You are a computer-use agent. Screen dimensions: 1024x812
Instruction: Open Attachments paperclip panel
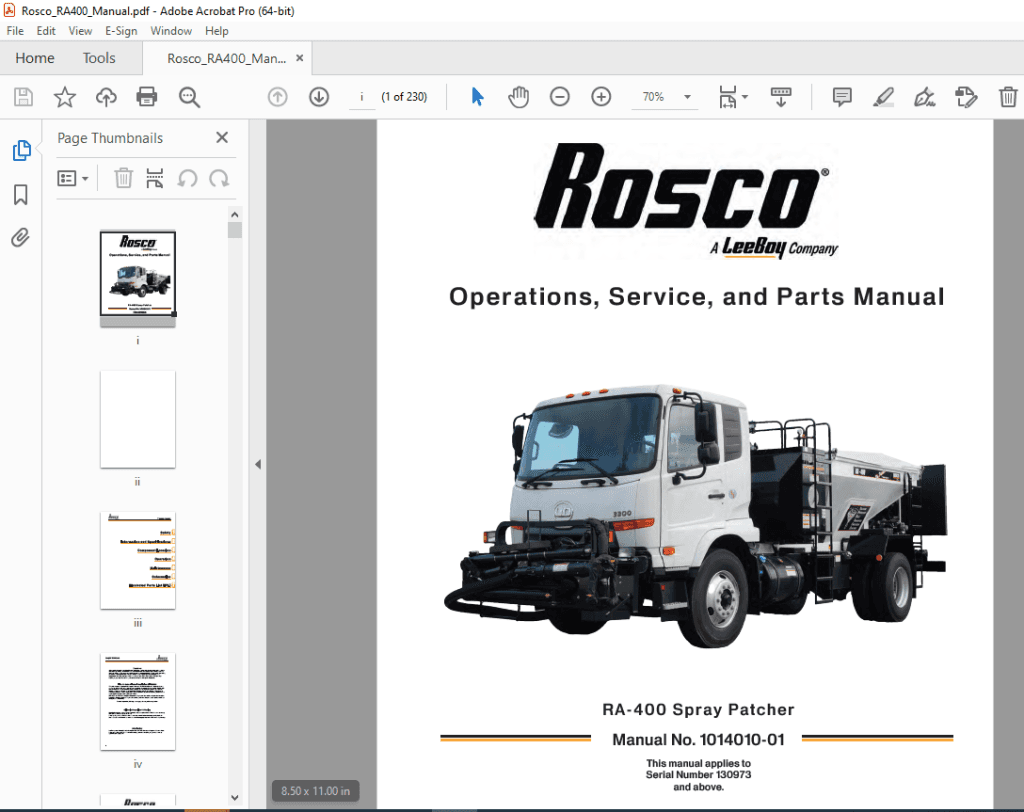[x=20, y=238]
